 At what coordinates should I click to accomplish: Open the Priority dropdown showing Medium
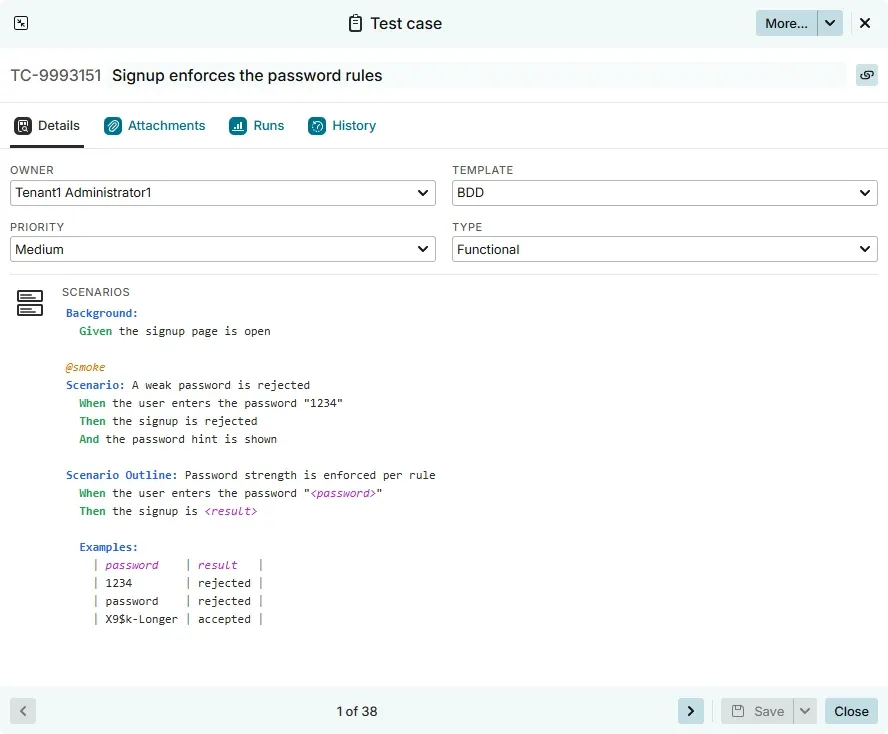[x=223, y=249]
